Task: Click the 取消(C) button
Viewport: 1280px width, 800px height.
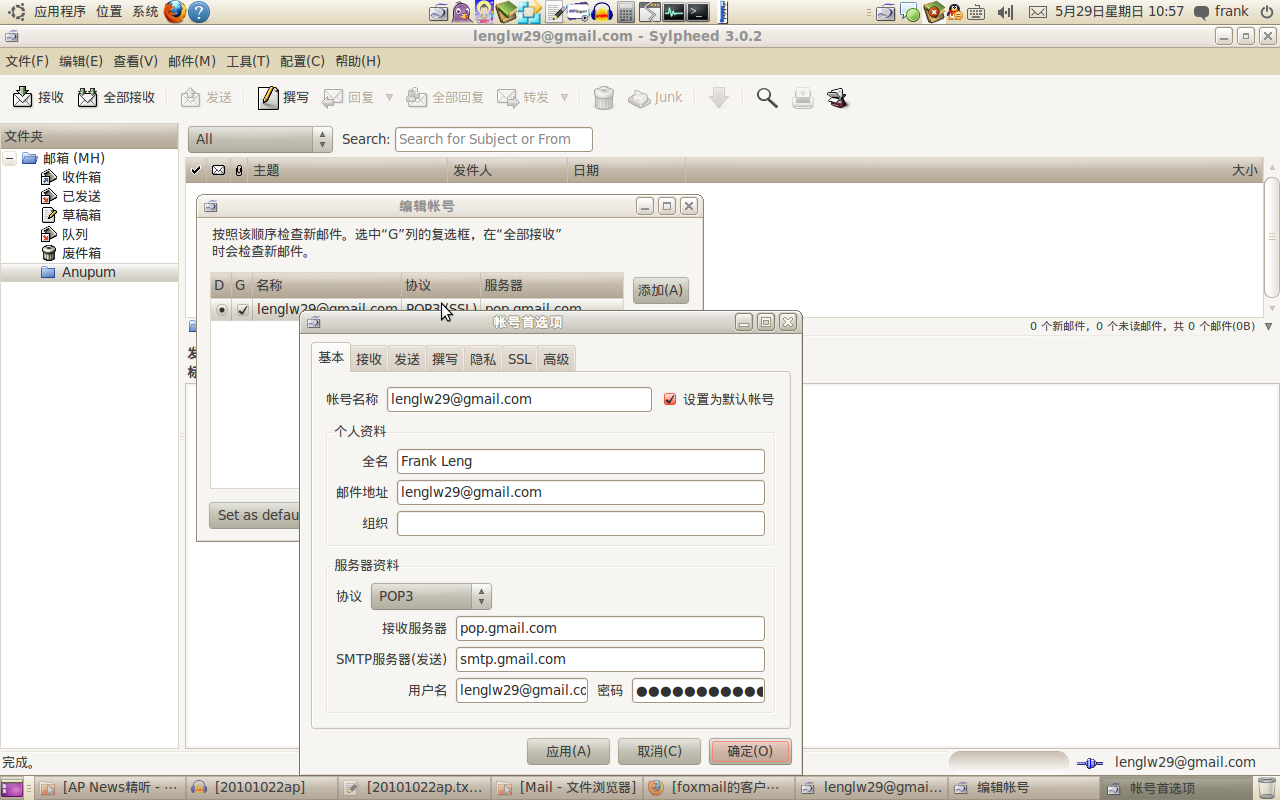Action: click(659, 751)
